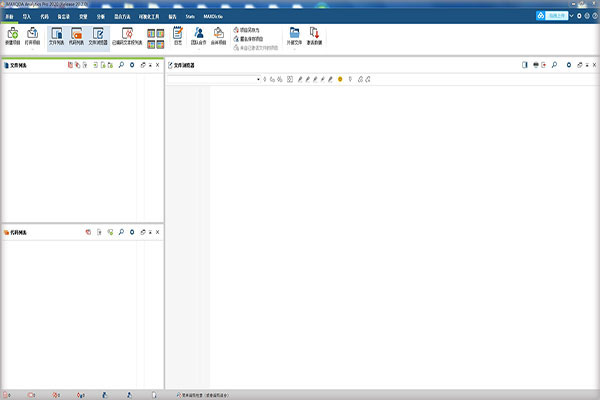This screenshot has width=600, height=400.
Task: Click the 外部文件 (External Files) folder icon
Action: [x=294, y=36]
